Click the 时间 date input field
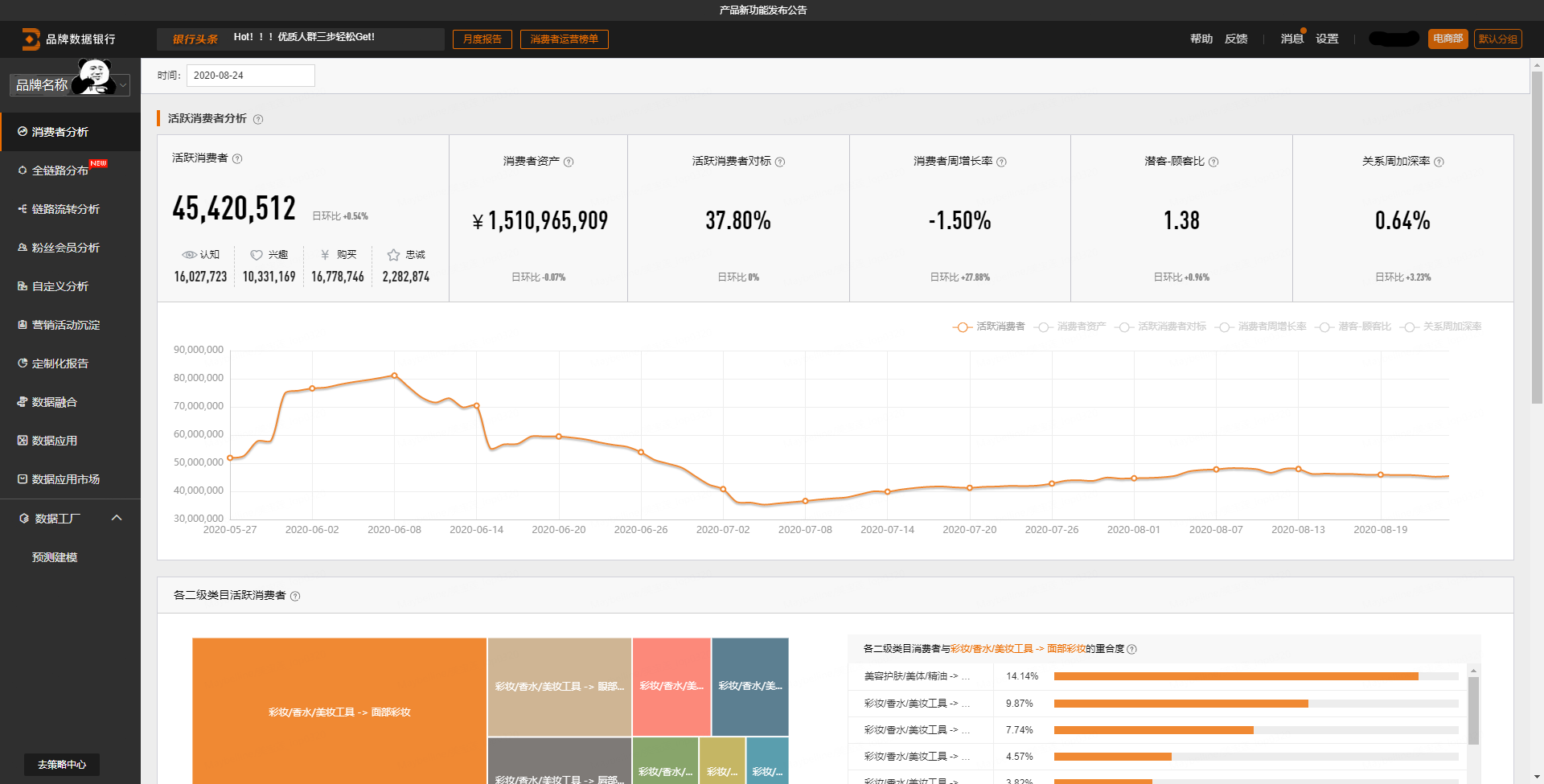This screenshot has height=784, width=1544. pyautogui.click(x=250, y=76)
